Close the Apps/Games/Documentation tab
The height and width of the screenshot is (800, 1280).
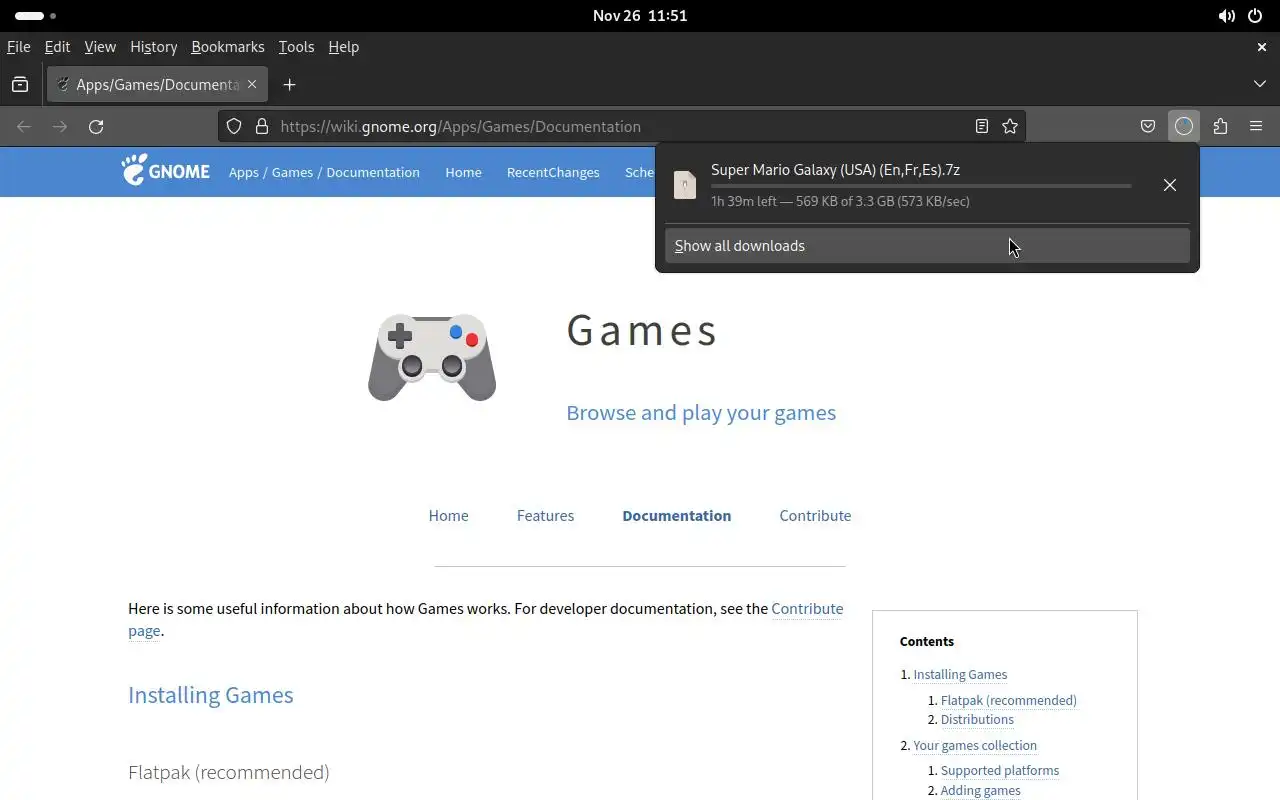[252, 85]
